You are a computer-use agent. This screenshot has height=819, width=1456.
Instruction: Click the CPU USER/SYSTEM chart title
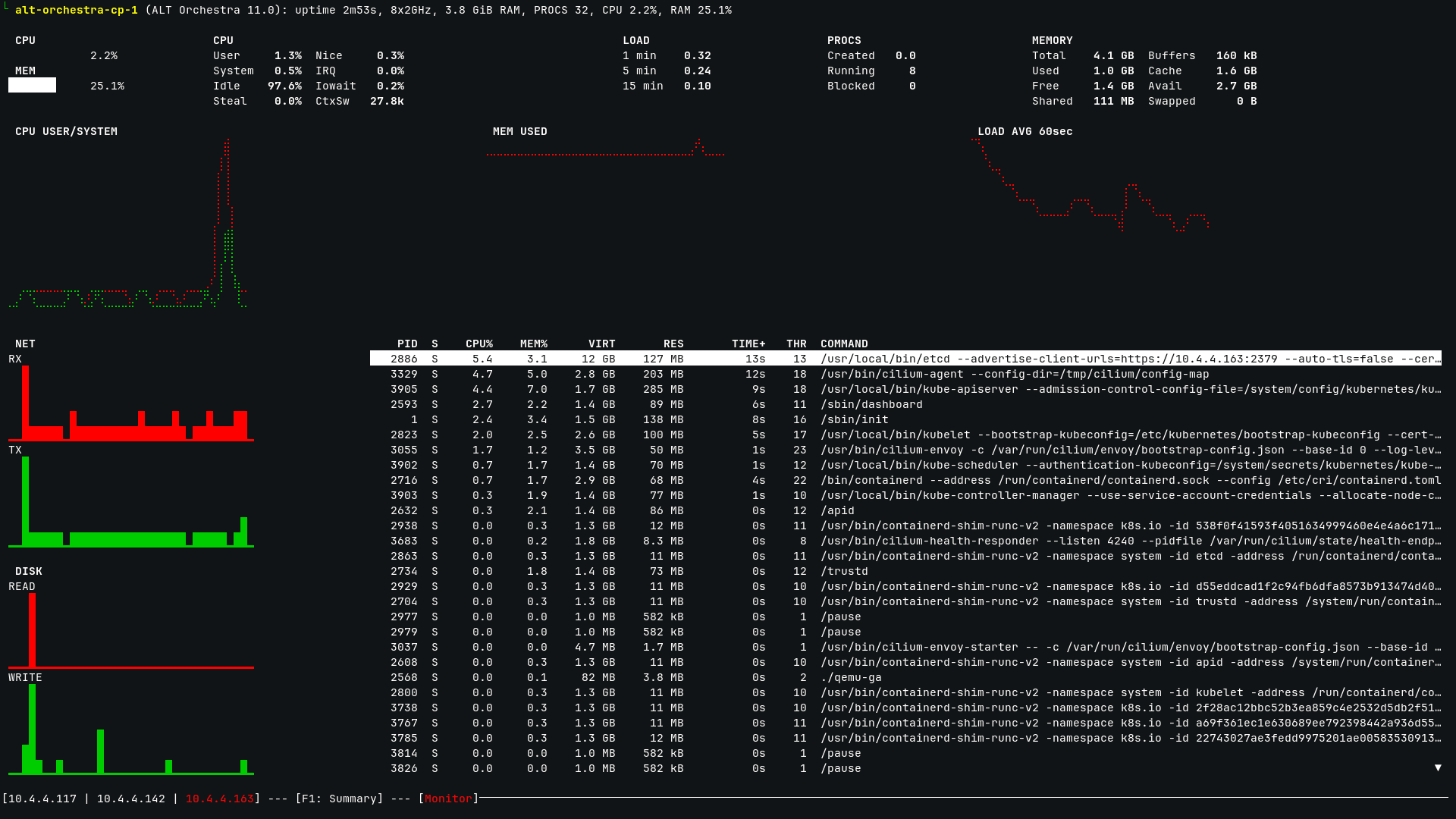[66, 131]
